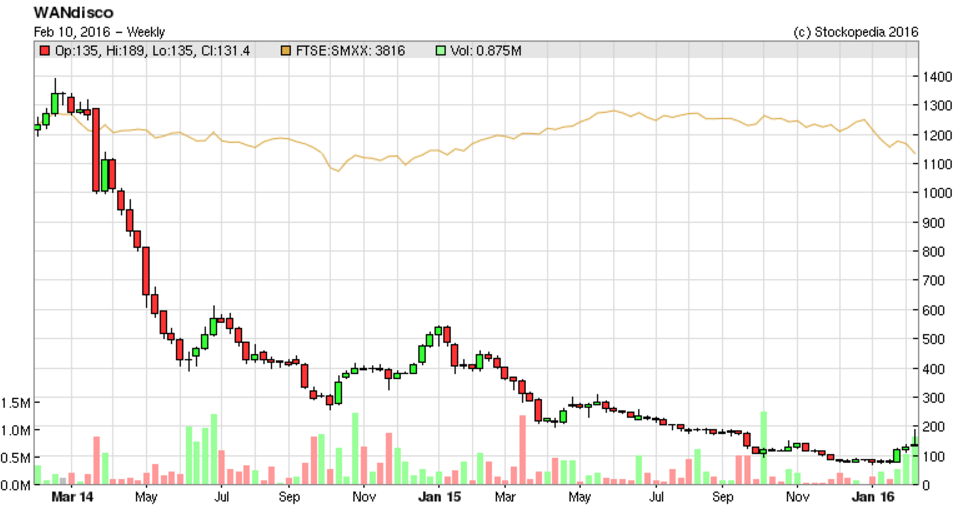Click the 1.5M volume axis label
Screen dimensions: 965x520
click(x=15, y=403)
